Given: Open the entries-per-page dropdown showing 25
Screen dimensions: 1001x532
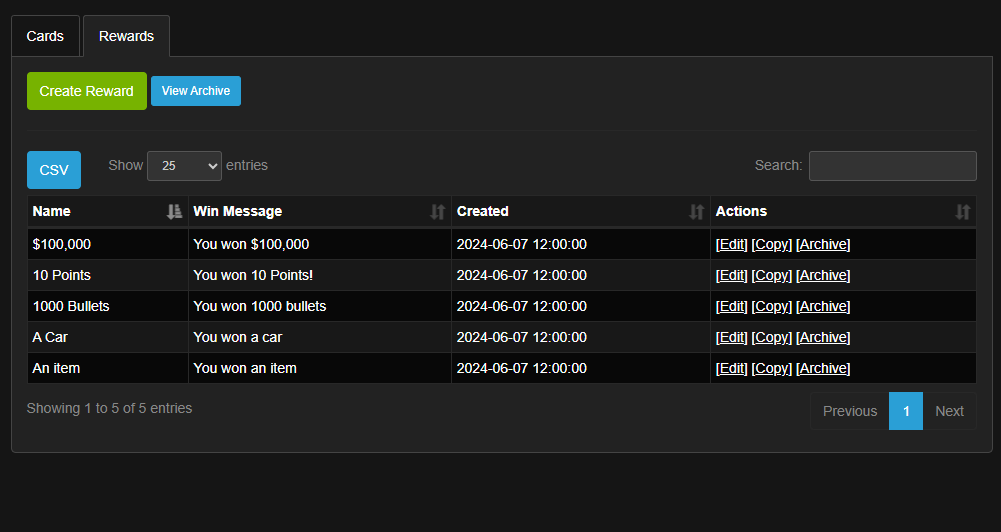Looking at the screenshot, I should tap(184, 166).
